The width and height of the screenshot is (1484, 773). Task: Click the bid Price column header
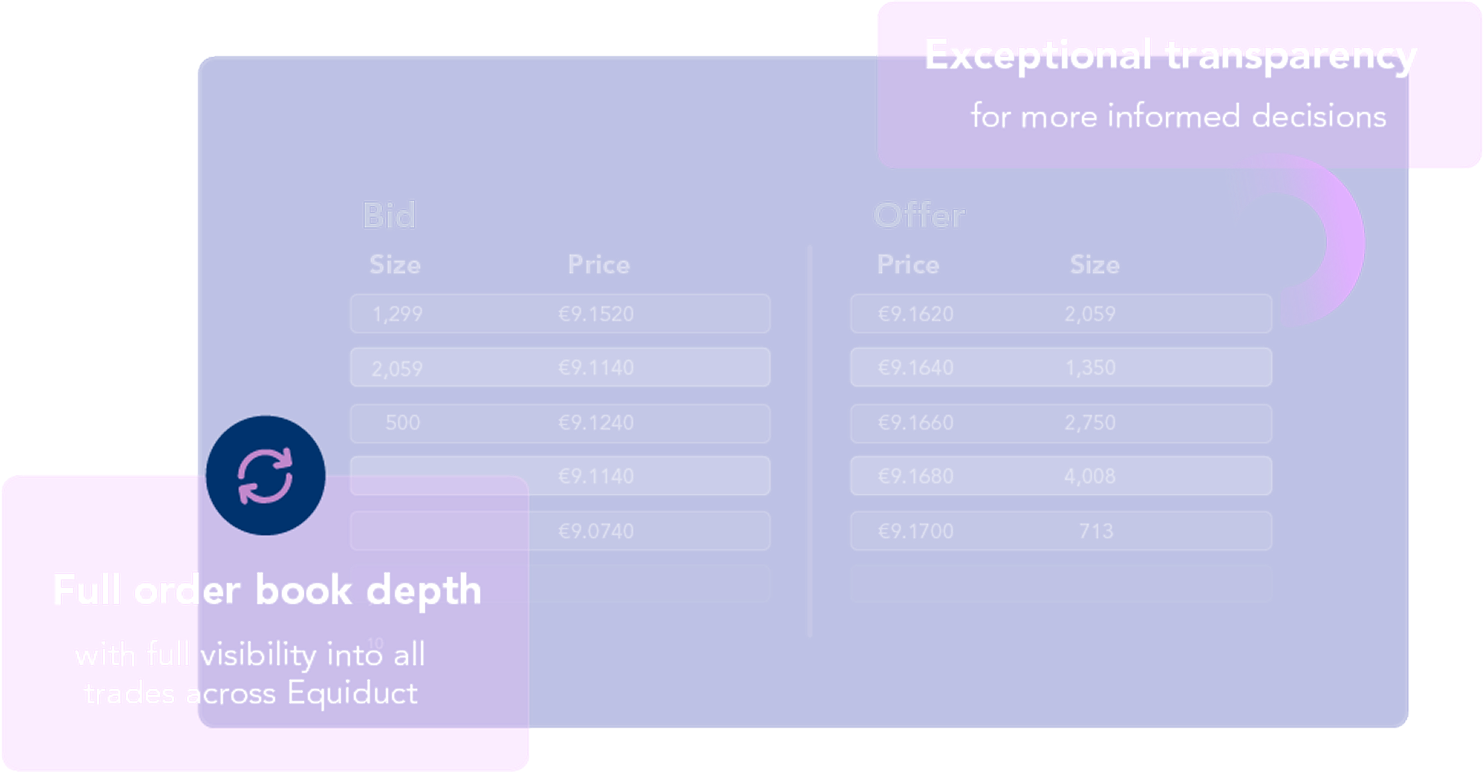(x=599, y=265)
